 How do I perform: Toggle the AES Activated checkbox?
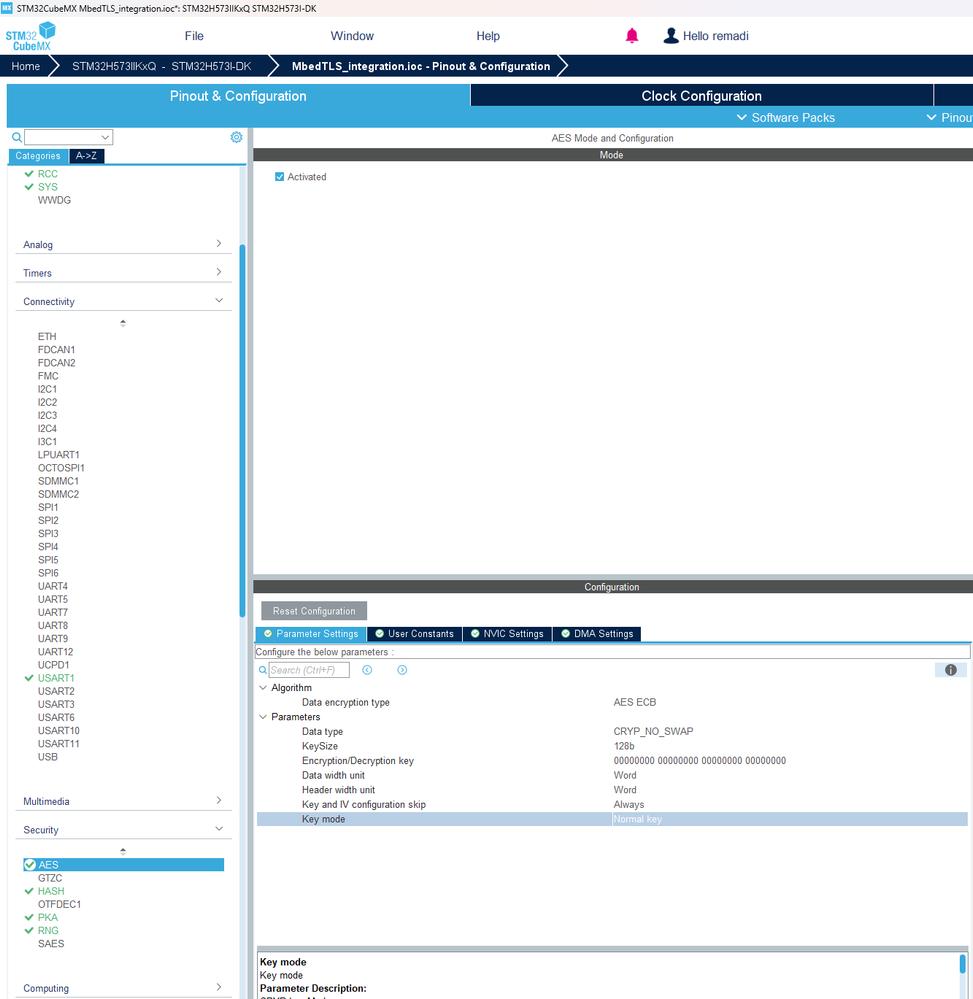pyautogui.click(x=279, y=176)
